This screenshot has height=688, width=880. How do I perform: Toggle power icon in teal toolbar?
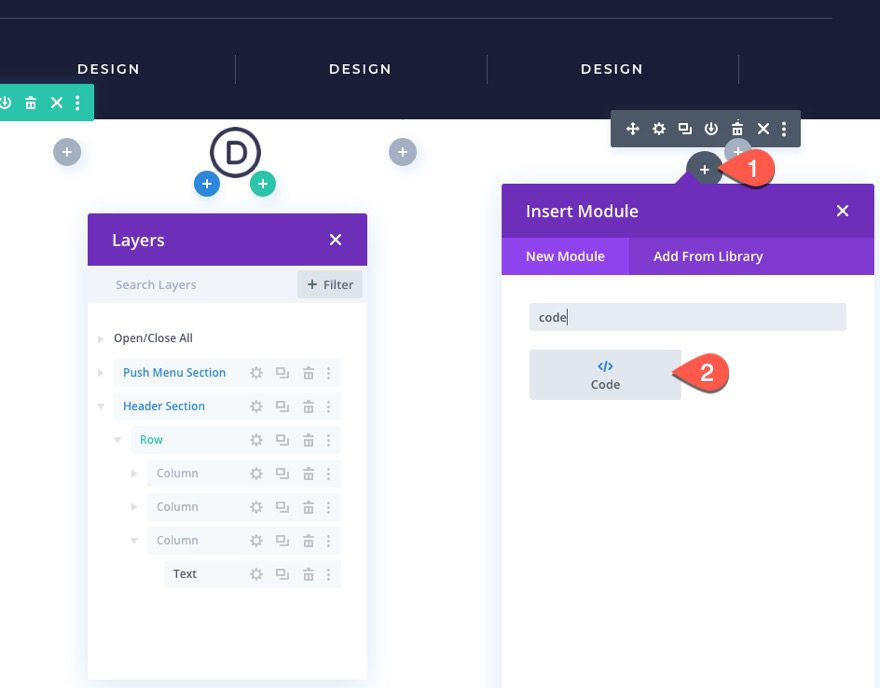[7, 102]
